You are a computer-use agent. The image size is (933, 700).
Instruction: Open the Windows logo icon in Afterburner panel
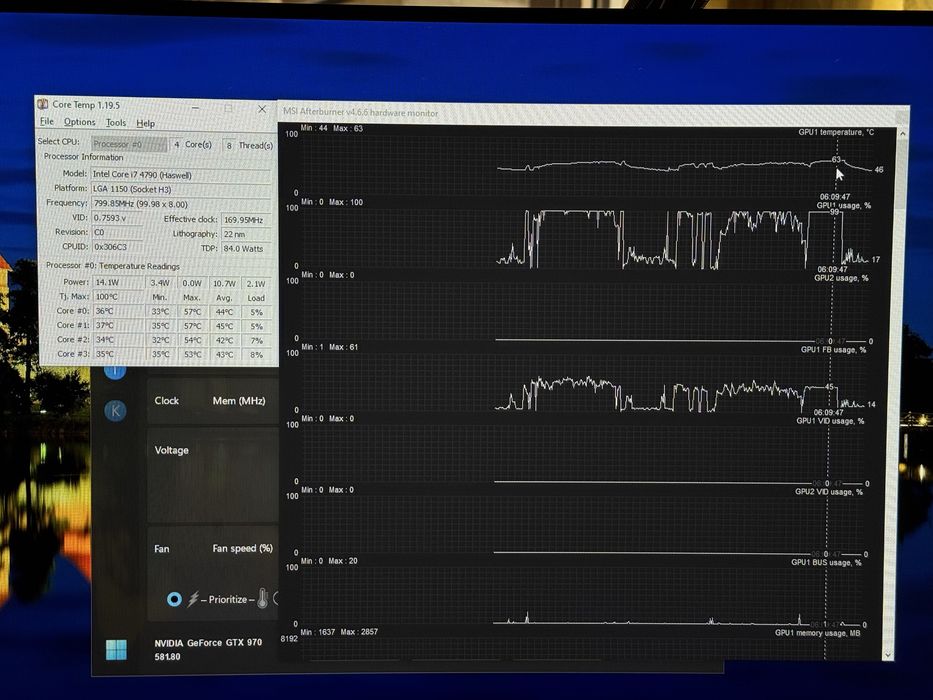coord(116,649)
